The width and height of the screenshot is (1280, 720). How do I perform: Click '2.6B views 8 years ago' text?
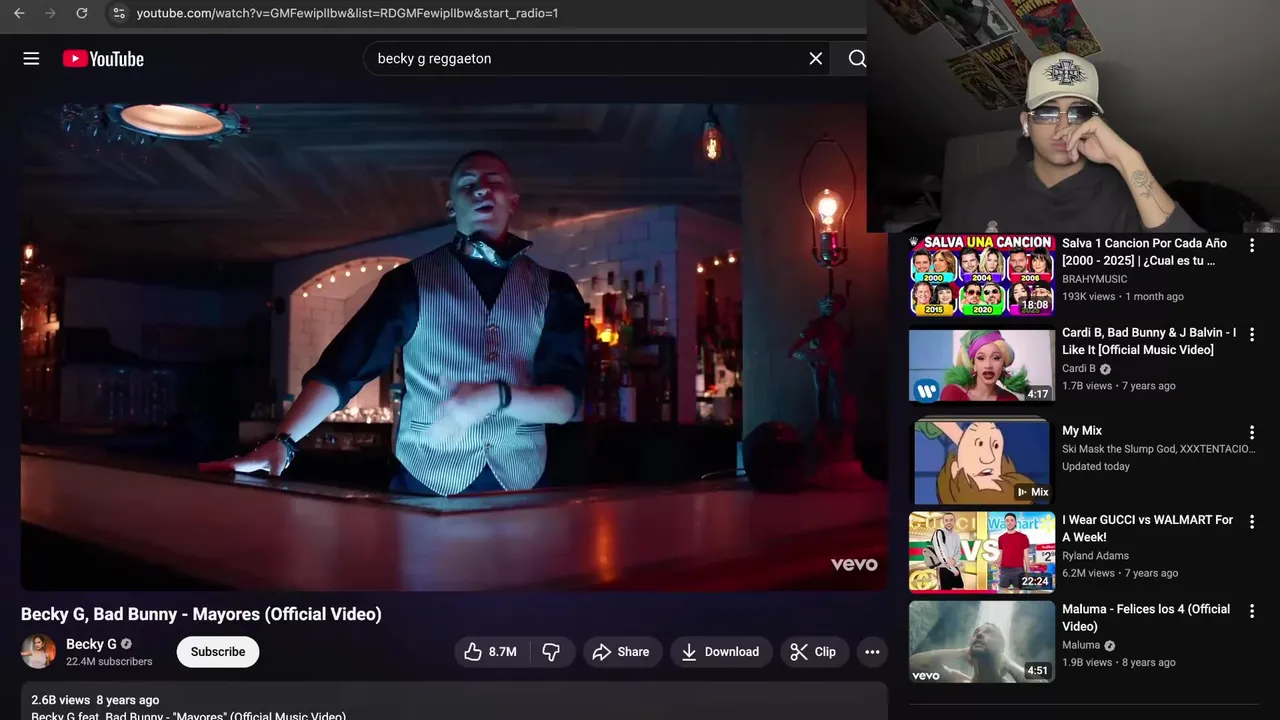point(95,700)
